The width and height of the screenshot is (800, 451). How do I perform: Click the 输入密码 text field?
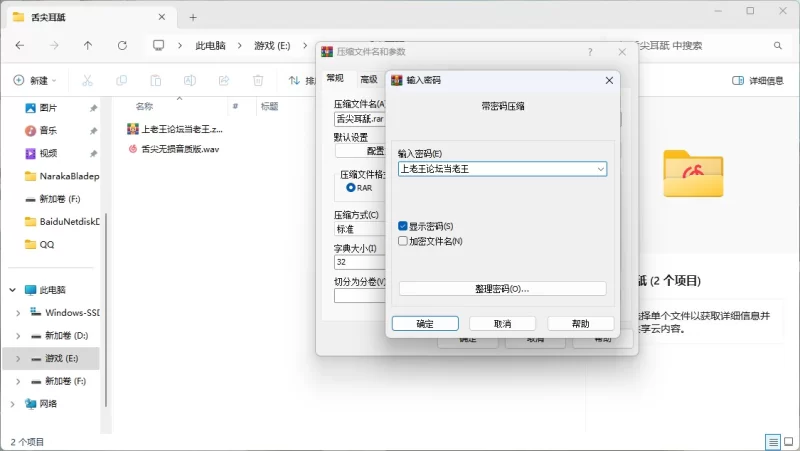(x=495, y=169)
